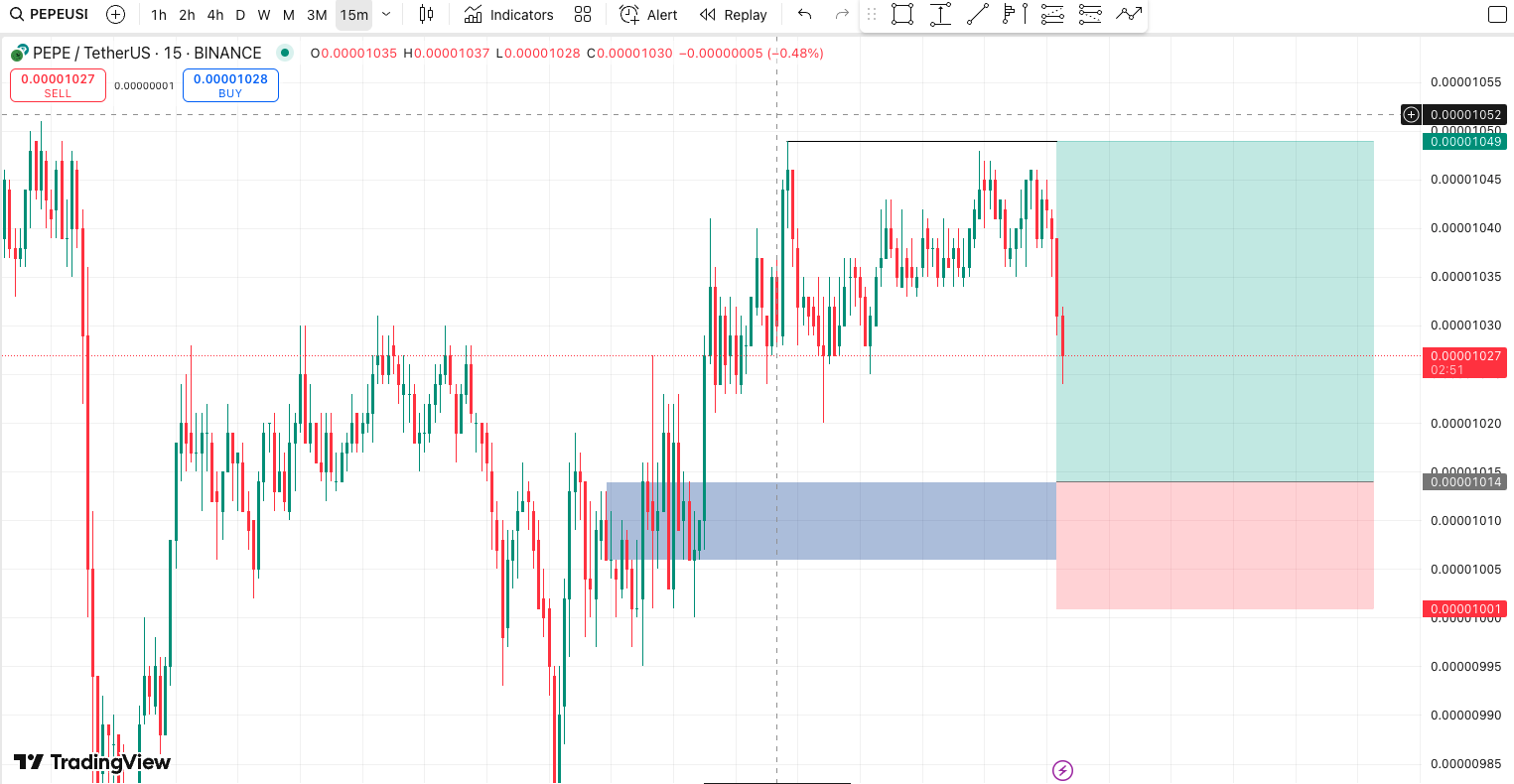Click the price axis label 0.00001040
Screen dimensions: 1514x784
click(x=1465, y=228)
